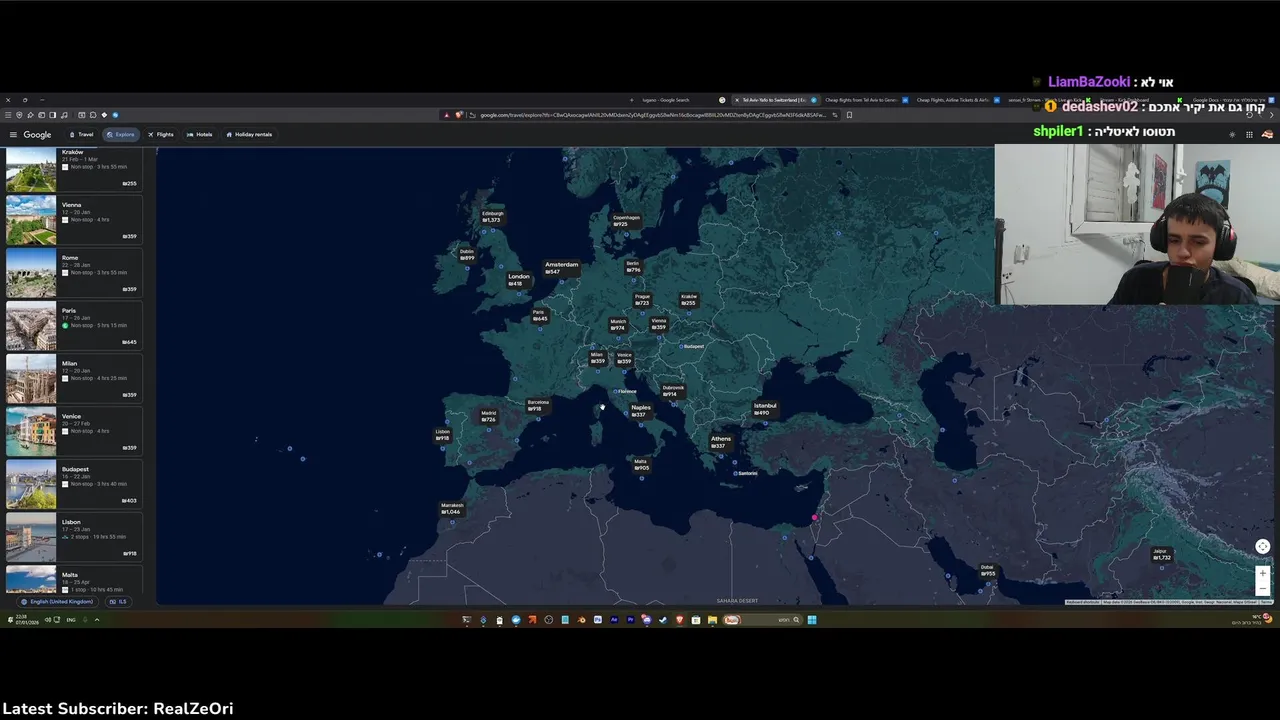Click the Berlin price marker on map

point(633,267)
